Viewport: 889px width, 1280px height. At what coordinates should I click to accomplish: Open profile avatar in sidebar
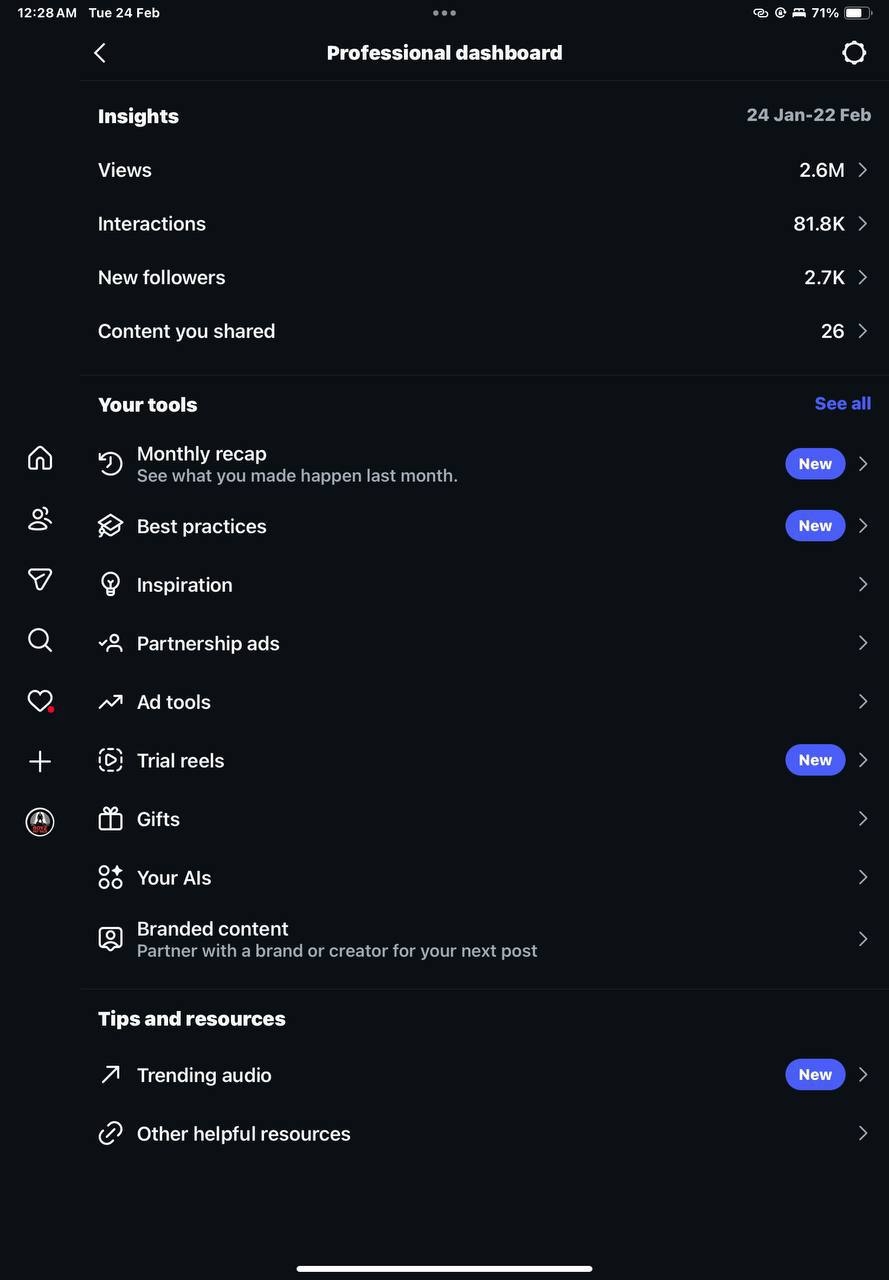[40, 822]
